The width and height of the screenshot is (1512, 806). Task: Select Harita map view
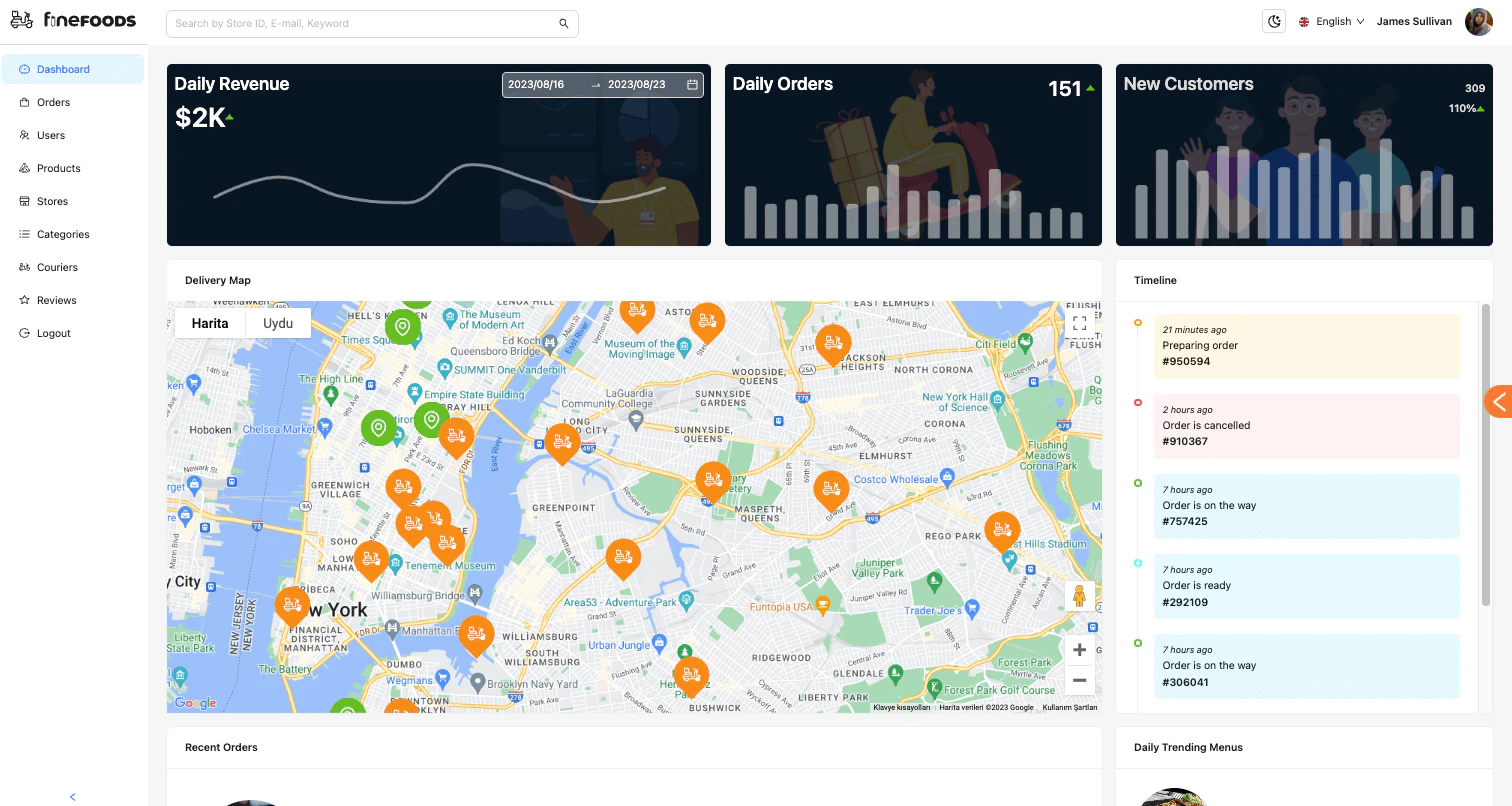click(x=210, y=323)
